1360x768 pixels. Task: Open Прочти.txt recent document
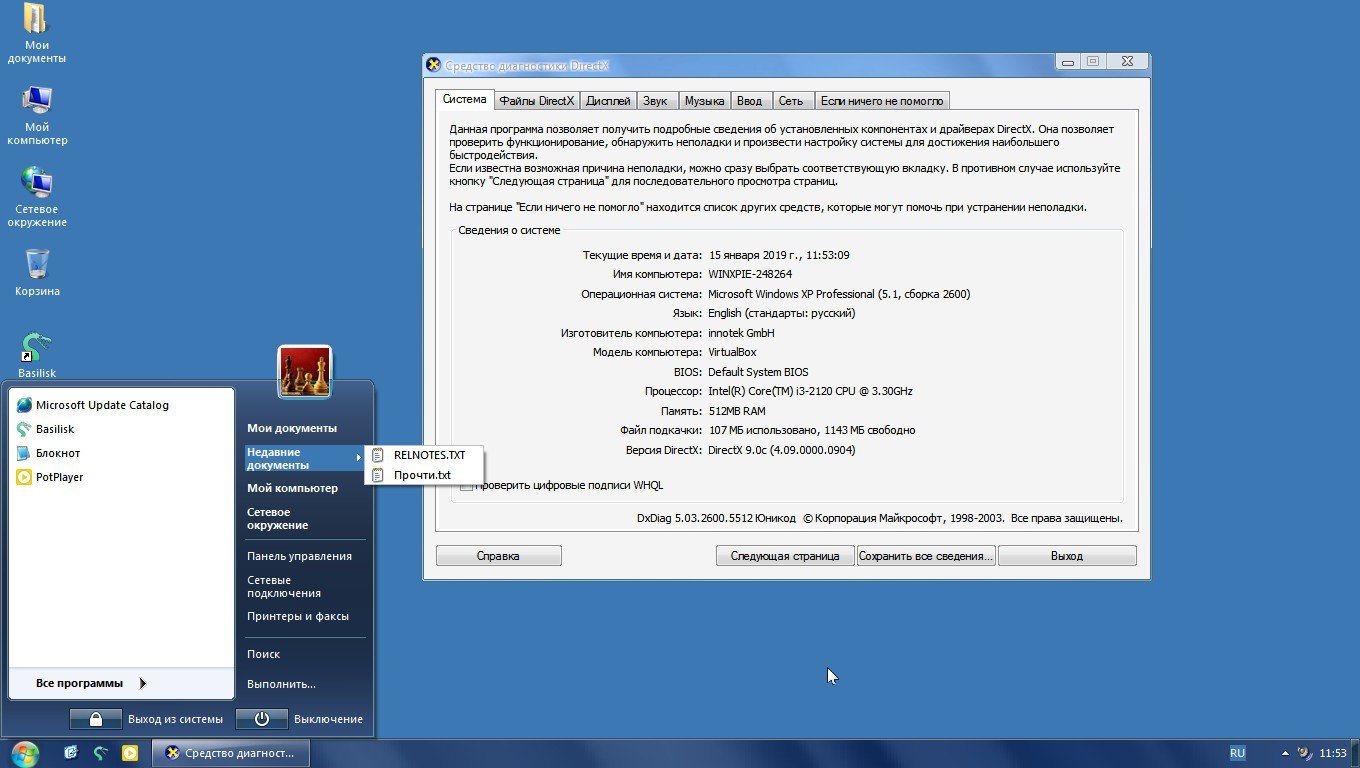pyautogui.click(x=425, y=475)
